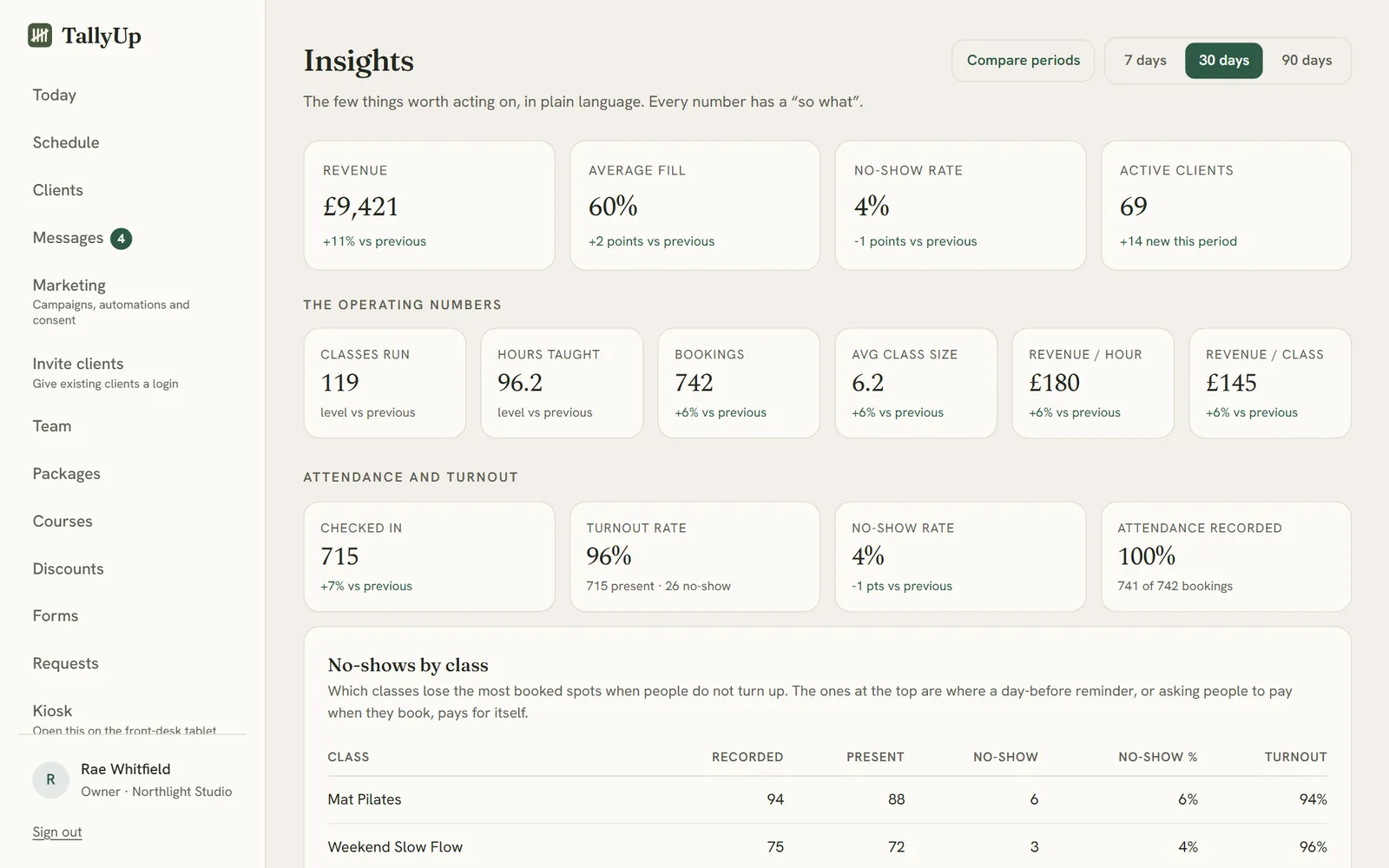Click the Rae Whitfield avatar circle
Screen dimensions: 1389x868
click(x=50, y=779)
